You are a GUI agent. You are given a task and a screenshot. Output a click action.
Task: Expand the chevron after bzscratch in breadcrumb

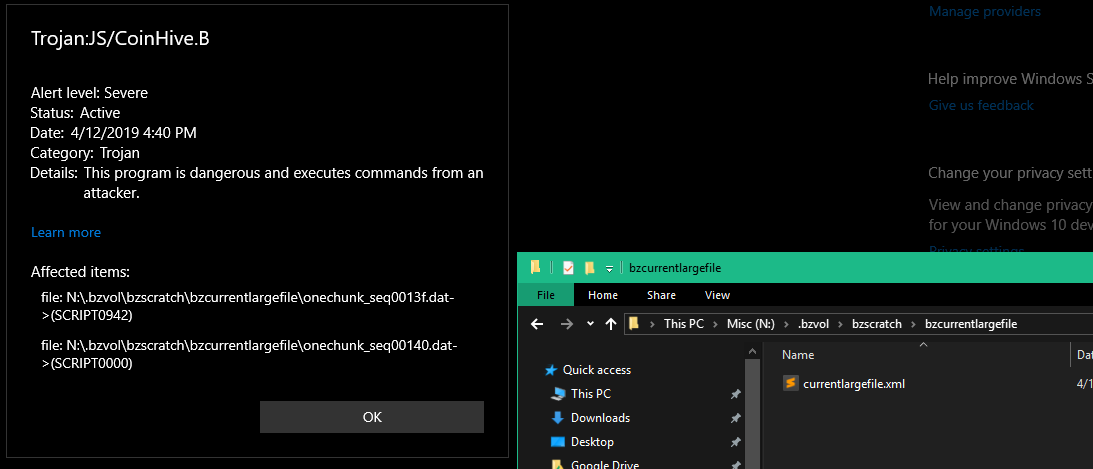coord(913,324)
